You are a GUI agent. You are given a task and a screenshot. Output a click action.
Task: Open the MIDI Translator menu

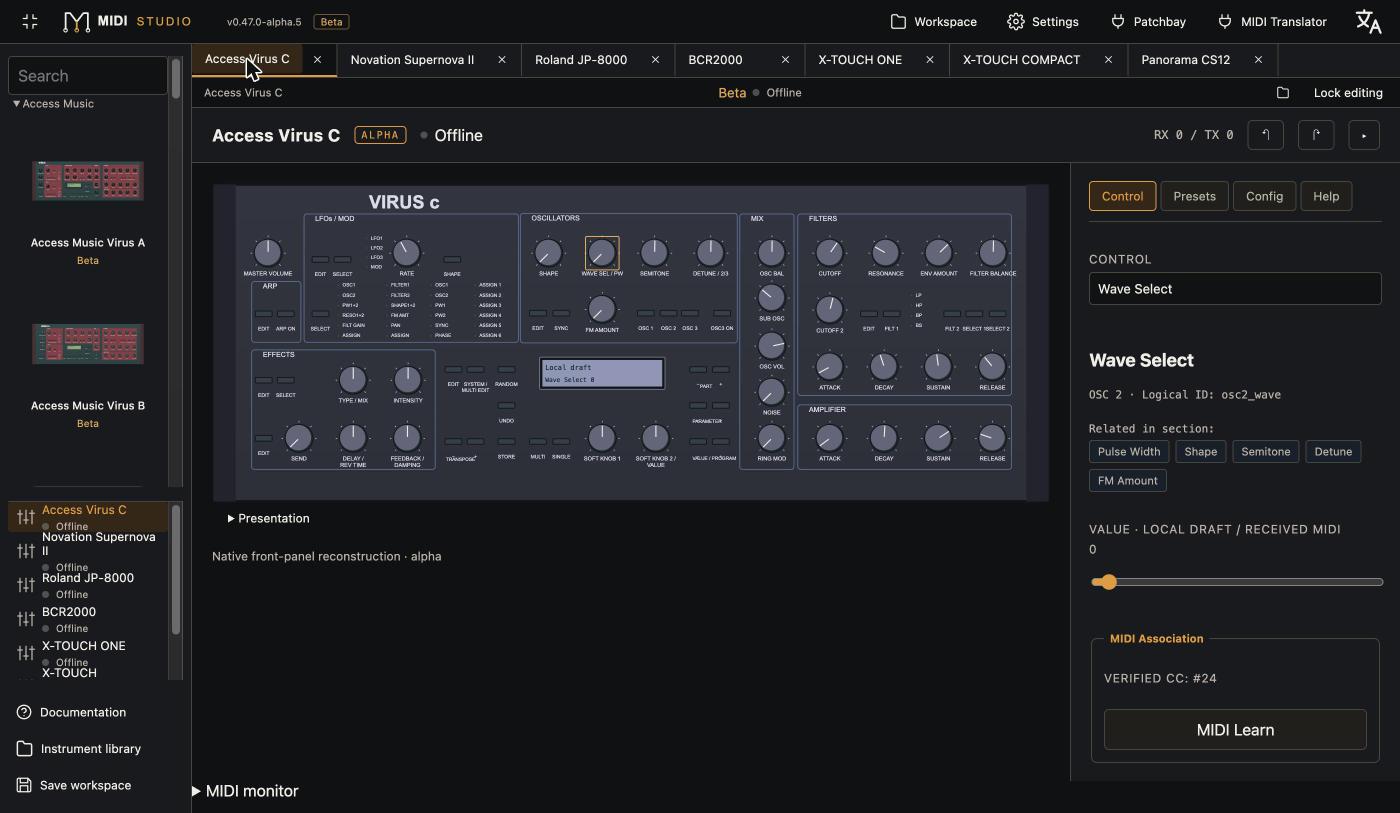tap(1271, 21)
